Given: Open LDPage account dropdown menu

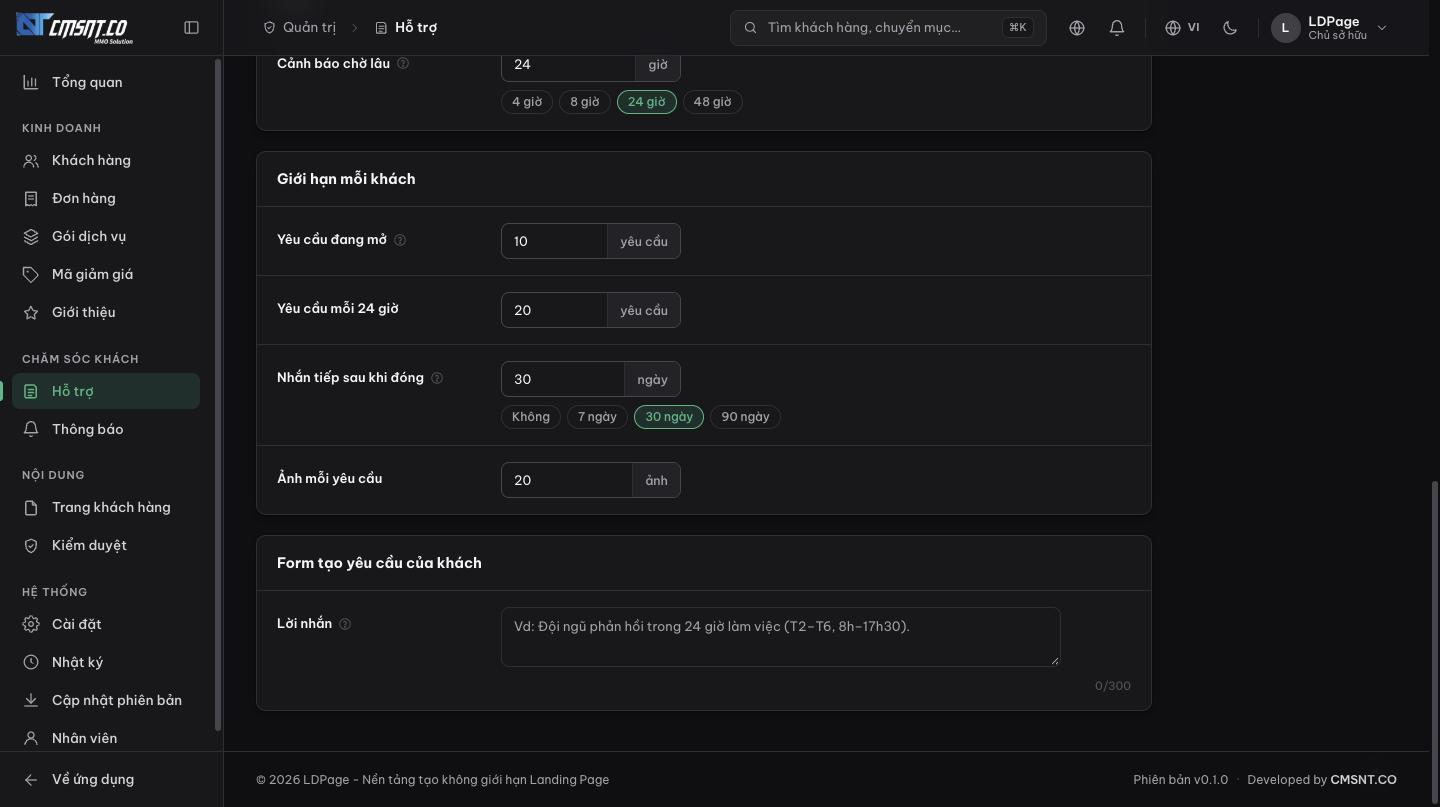Looking at the screenshot, I should (1330, 28).
